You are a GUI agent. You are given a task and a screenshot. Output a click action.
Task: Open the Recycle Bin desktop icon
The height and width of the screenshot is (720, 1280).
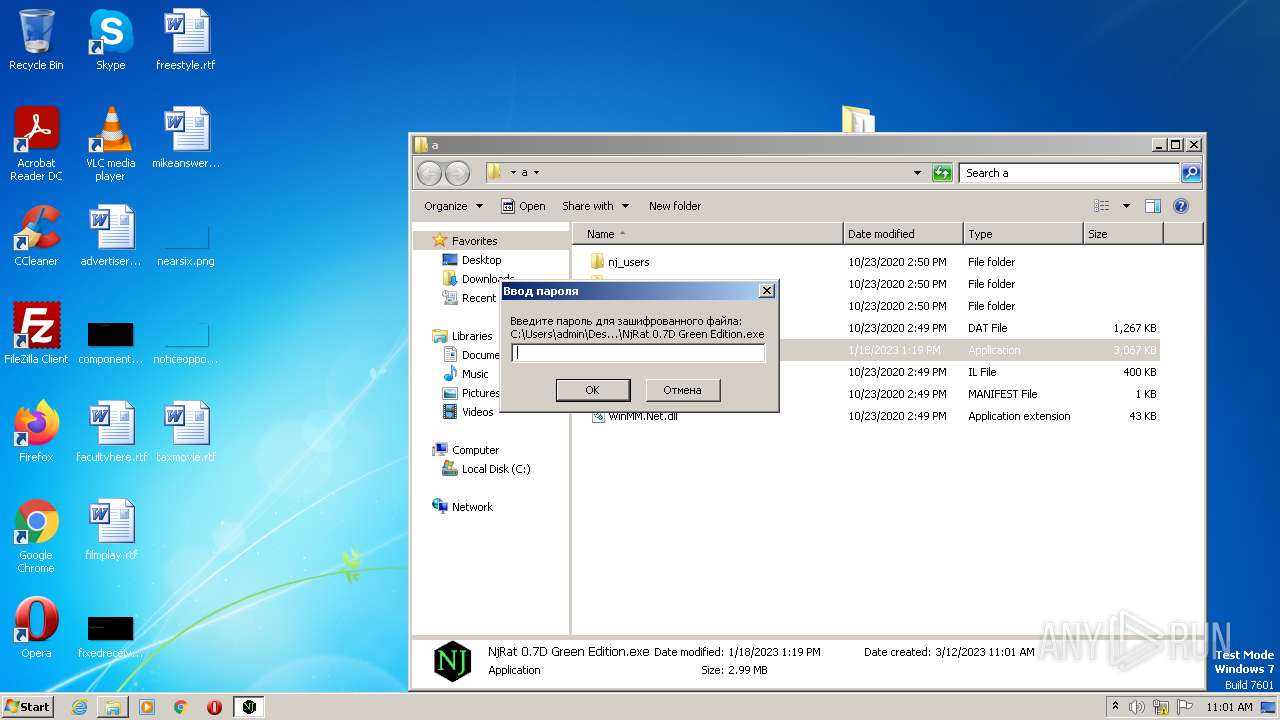(x=36, y=40)
